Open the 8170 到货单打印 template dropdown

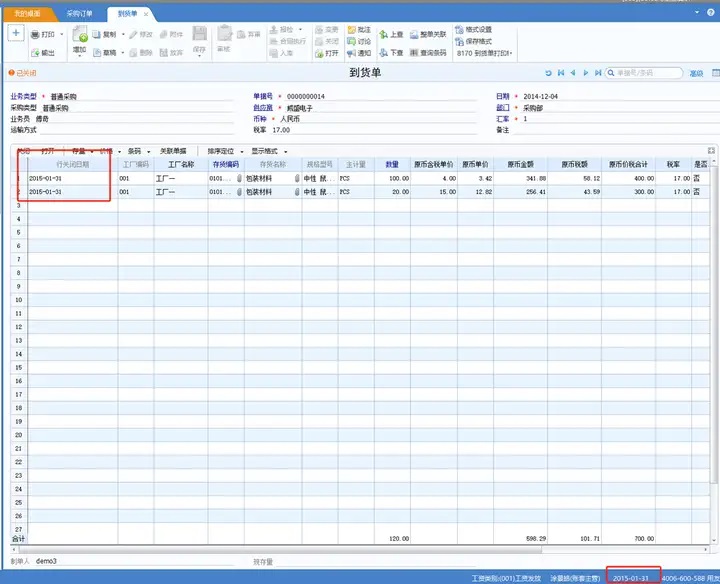(510, 53)
